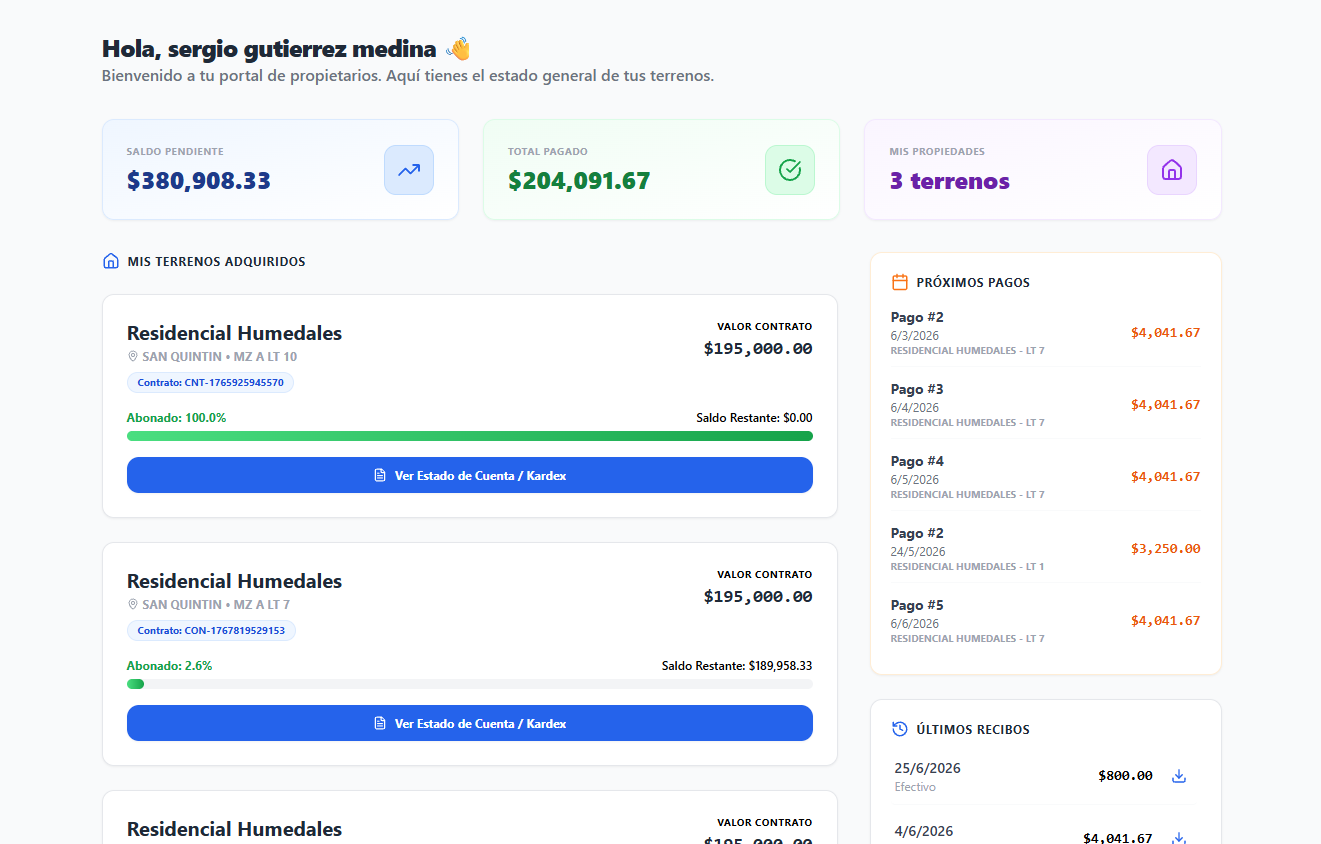The image size is (1321, 844).
Task: Click the Abonado 100.0% label
Action: pos(176,418)
